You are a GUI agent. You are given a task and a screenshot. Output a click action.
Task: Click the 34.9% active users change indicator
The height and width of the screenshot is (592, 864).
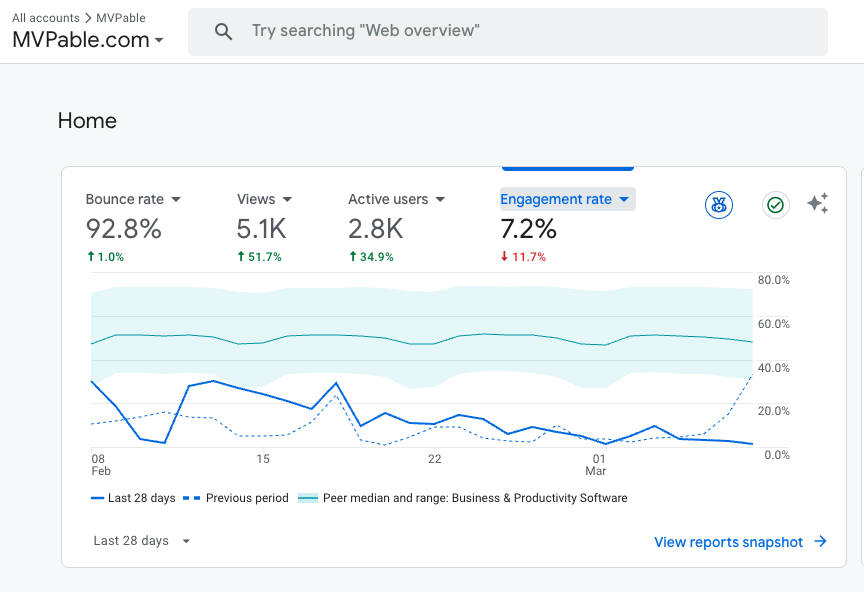coord(371,257)
